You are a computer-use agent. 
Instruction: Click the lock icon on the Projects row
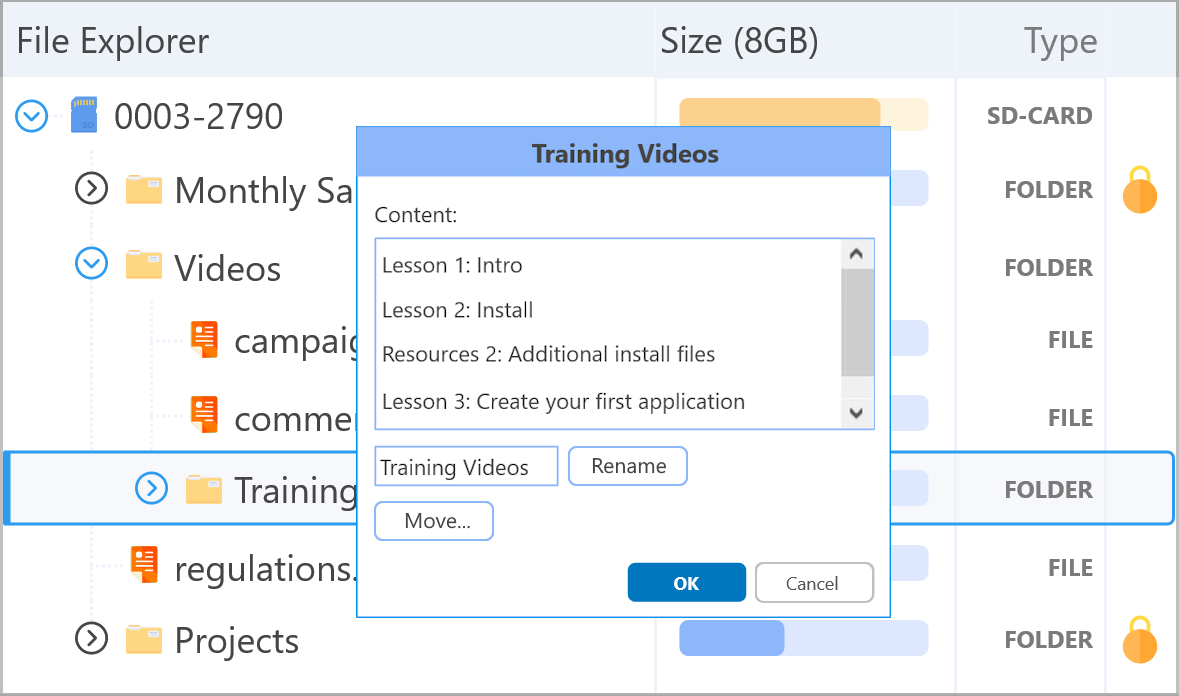click(1141, 639)
